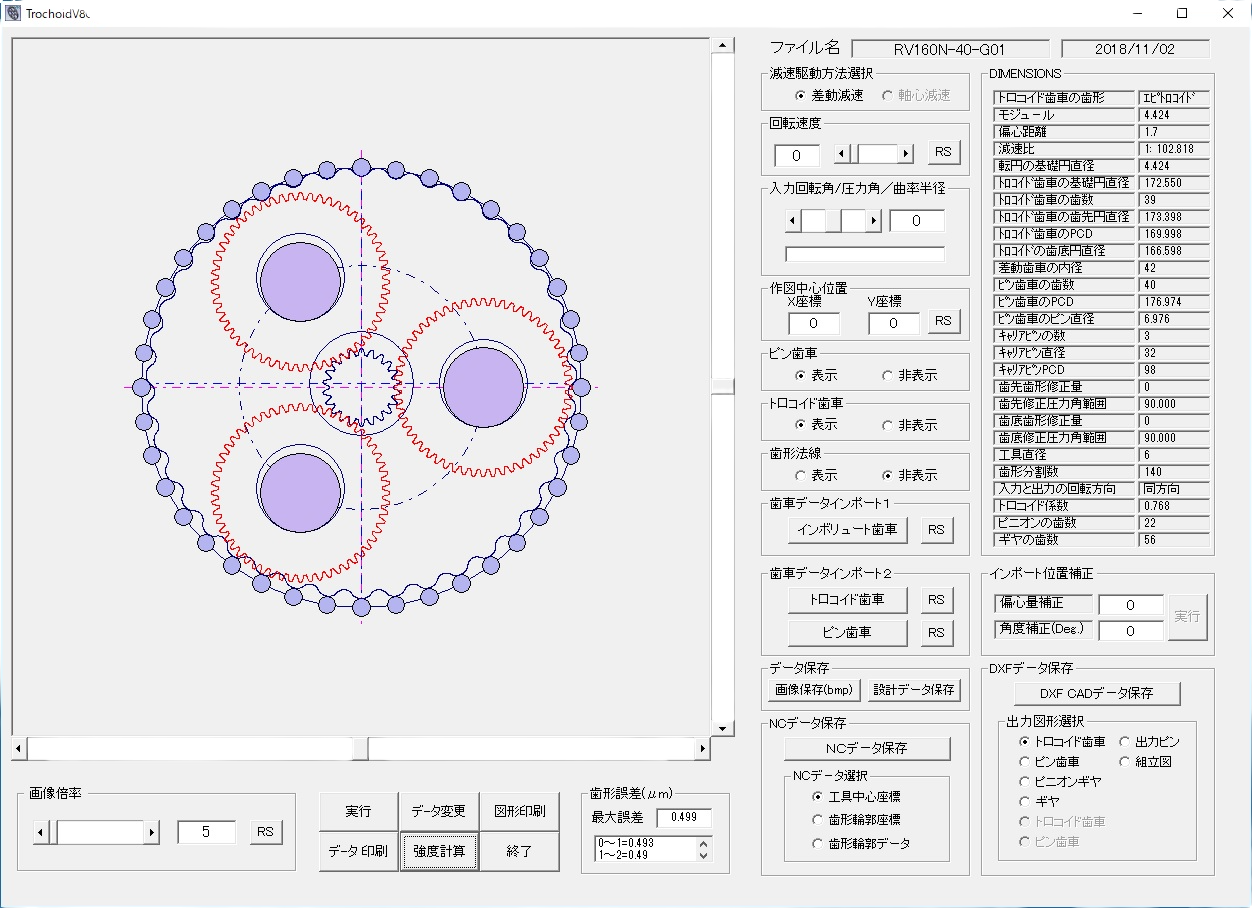
Task: Click the left arrow of 画像倍率 slider
Action: pyautogui.click(x=41, y=832)
